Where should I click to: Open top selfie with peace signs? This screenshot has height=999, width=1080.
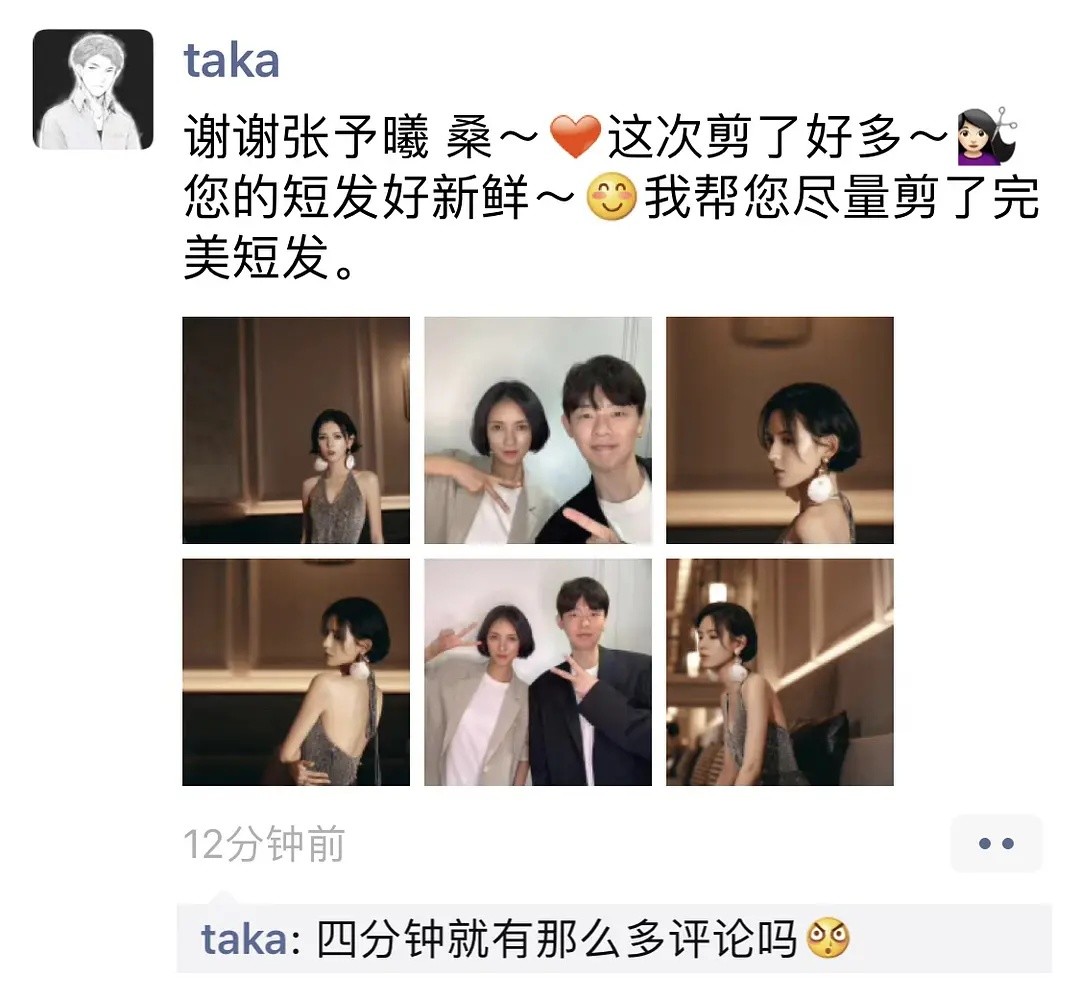pyautogui.click(x=538, y=431)
